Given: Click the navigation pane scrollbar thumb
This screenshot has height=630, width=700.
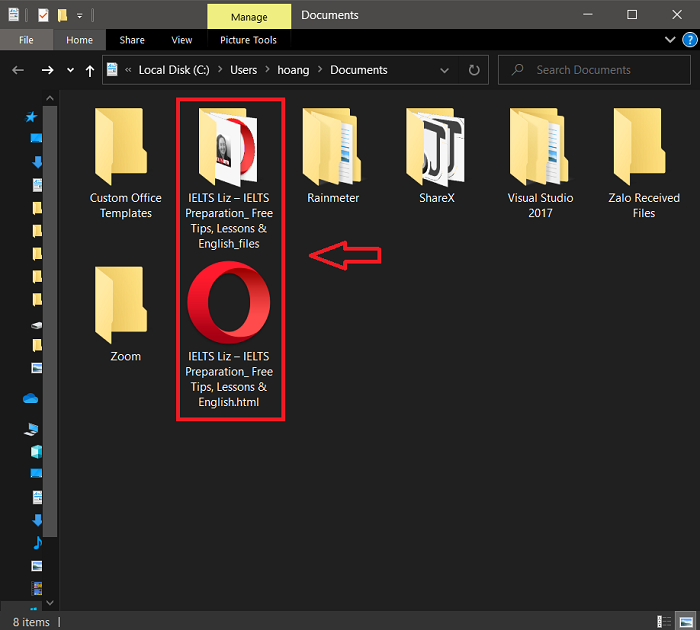Looking at the screenshot, I should click(50, 321).
